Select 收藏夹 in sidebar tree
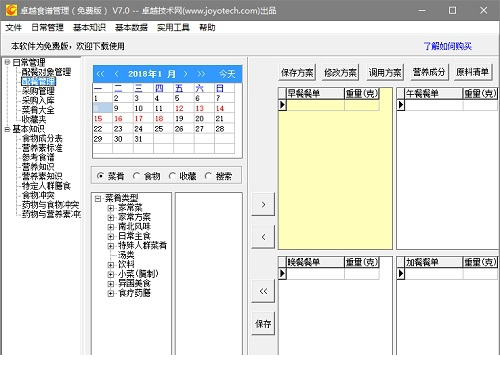This screenshot has height=369, width=500. tap(34, 119)
